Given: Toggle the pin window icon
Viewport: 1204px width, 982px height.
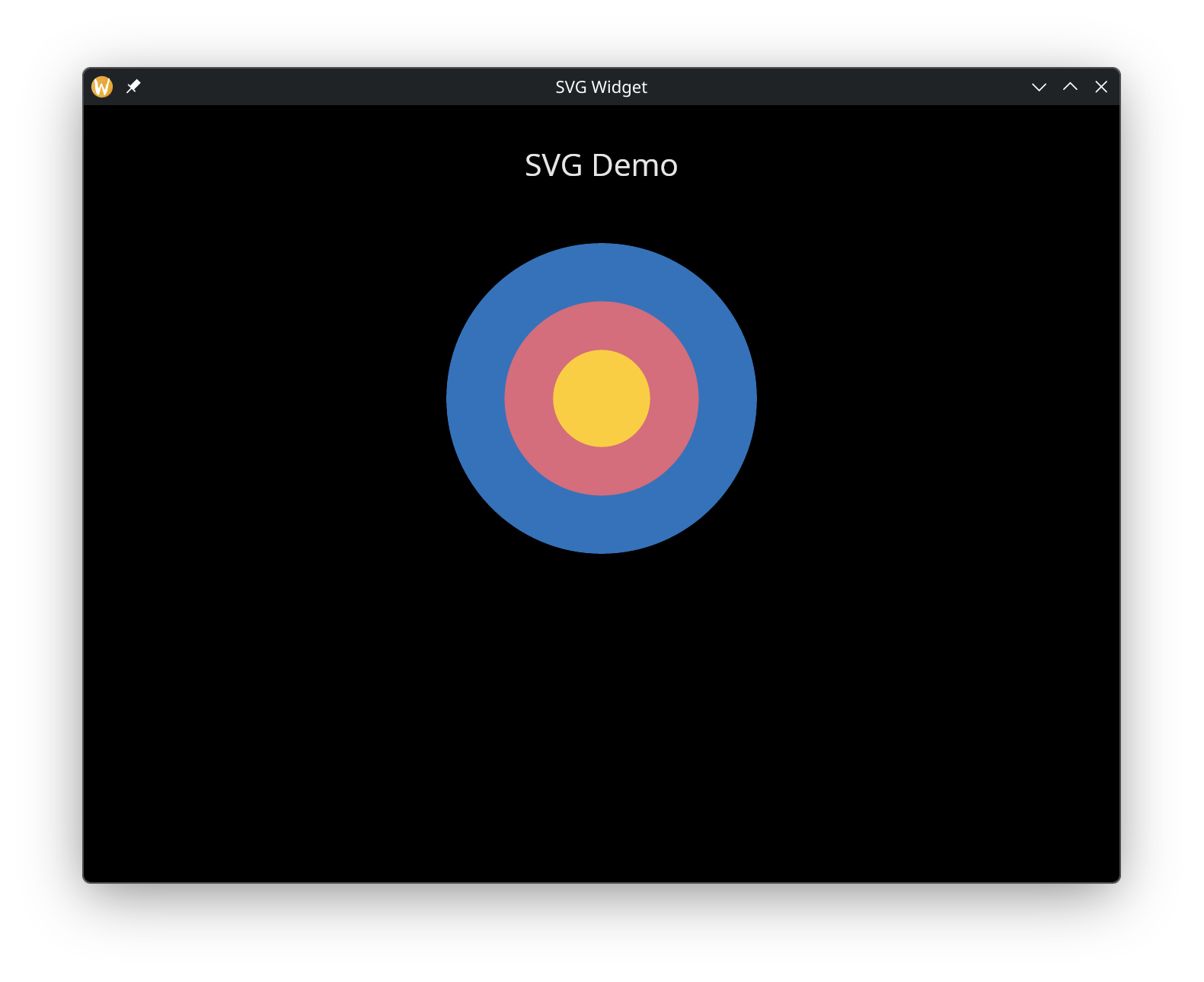Looking at the screenshot, I should pyautogui.click(x=133, y=87).
